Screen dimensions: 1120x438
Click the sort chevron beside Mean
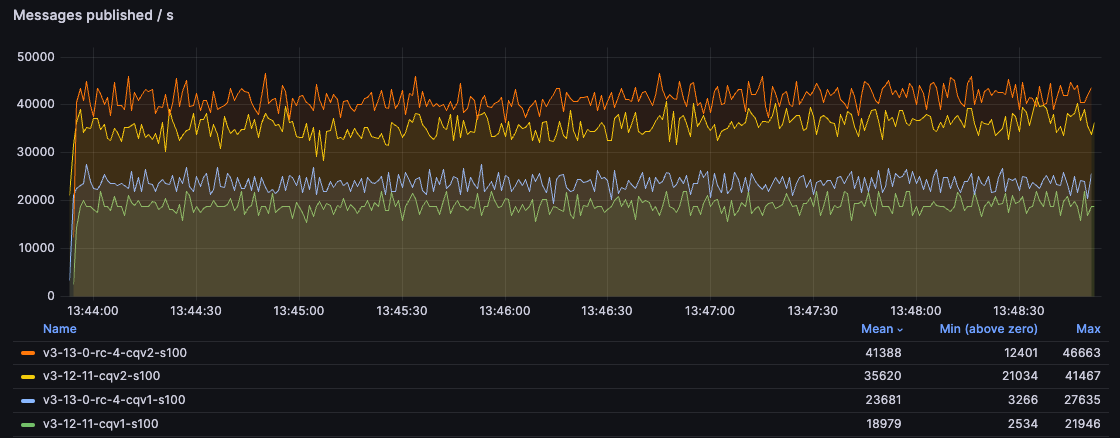[898, 330]
